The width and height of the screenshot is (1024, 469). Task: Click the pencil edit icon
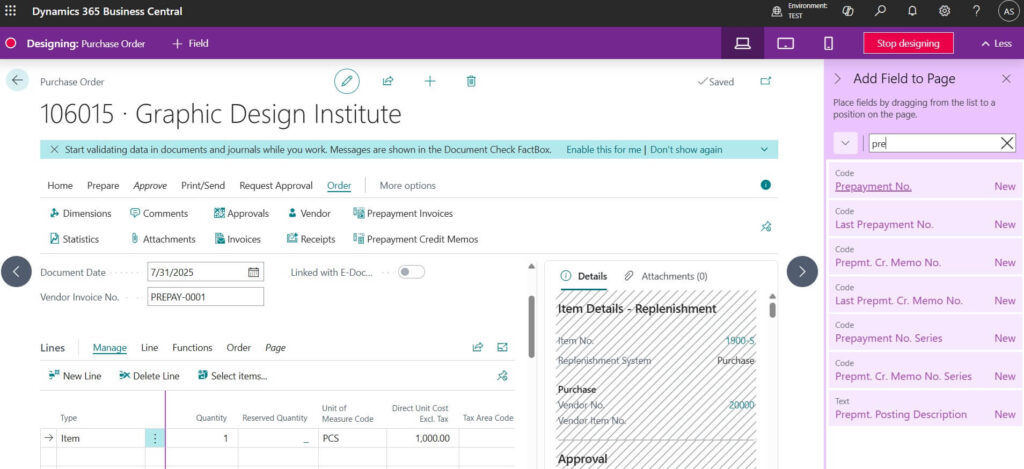pyautogui.click(x=347, y=82)
